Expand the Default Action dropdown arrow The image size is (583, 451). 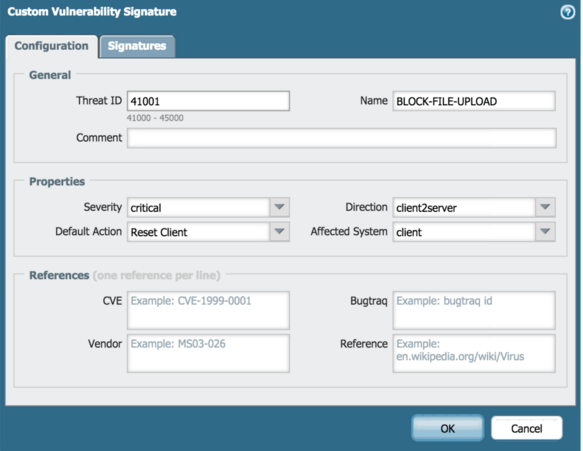(x=280, y=232)
